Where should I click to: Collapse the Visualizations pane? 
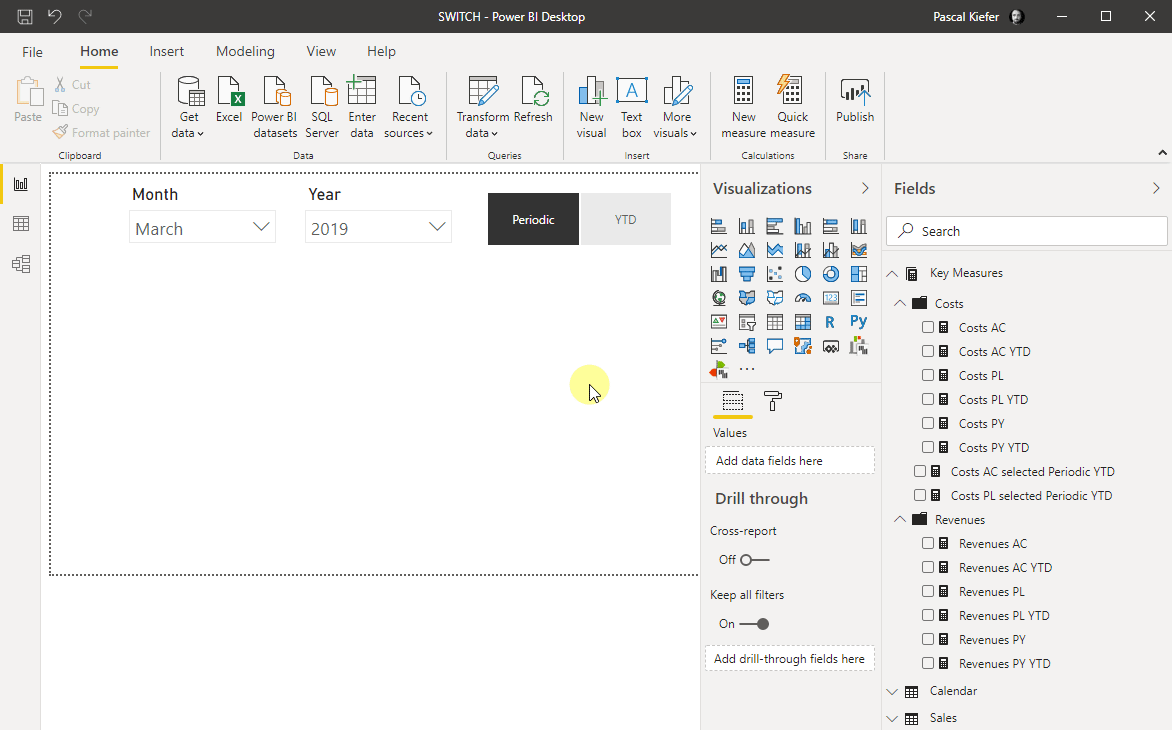866,188
